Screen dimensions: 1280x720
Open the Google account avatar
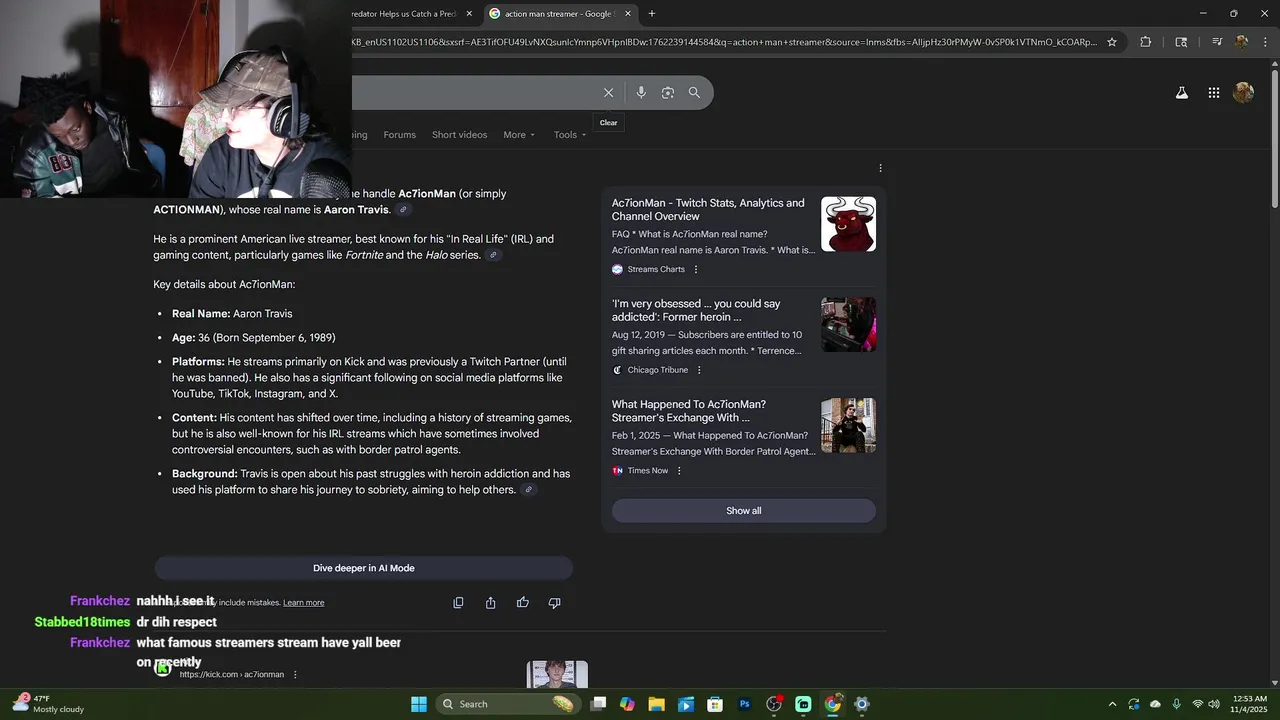pos(1244,93)
